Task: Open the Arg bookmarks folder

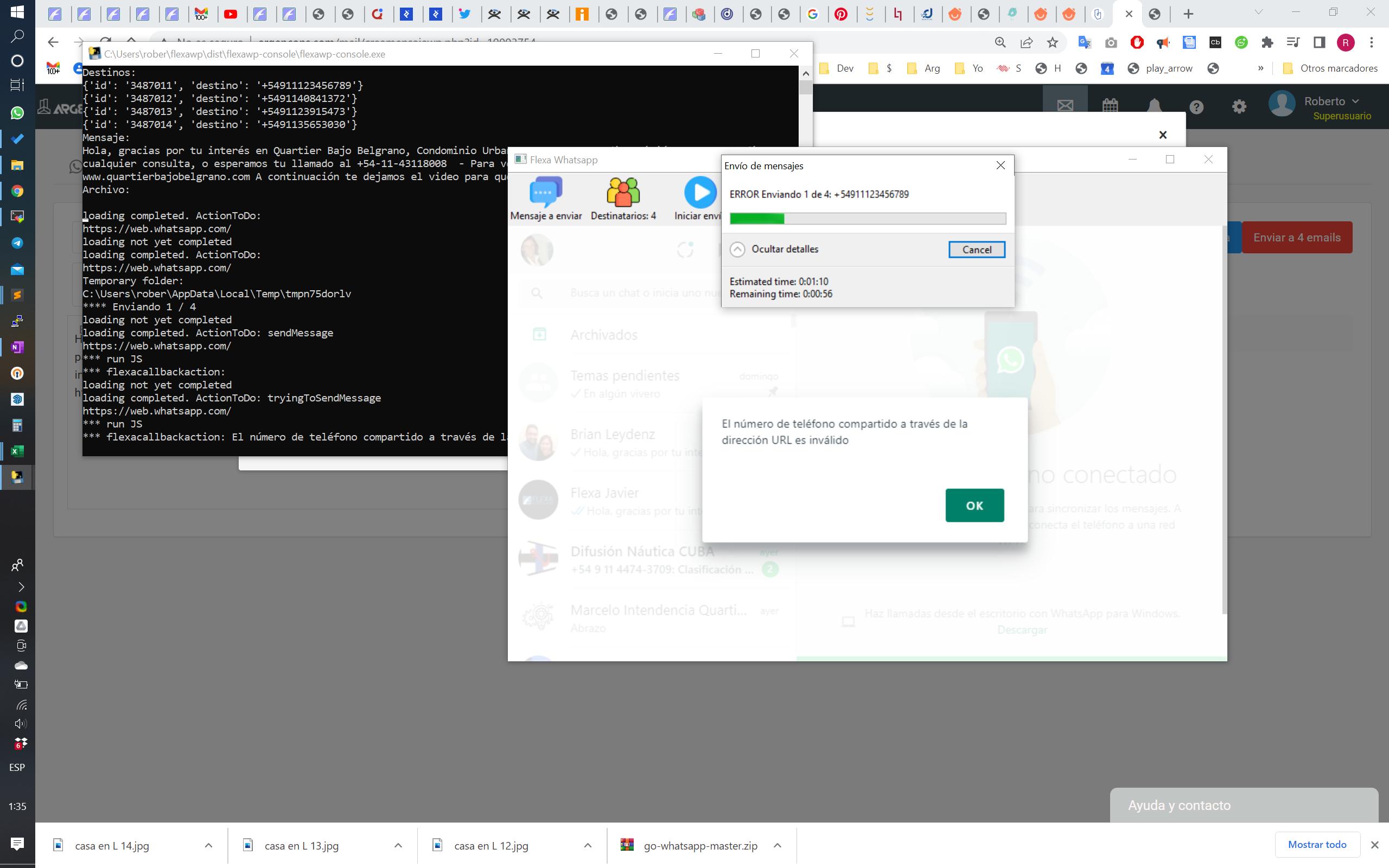Action: (x=924, y=68)
